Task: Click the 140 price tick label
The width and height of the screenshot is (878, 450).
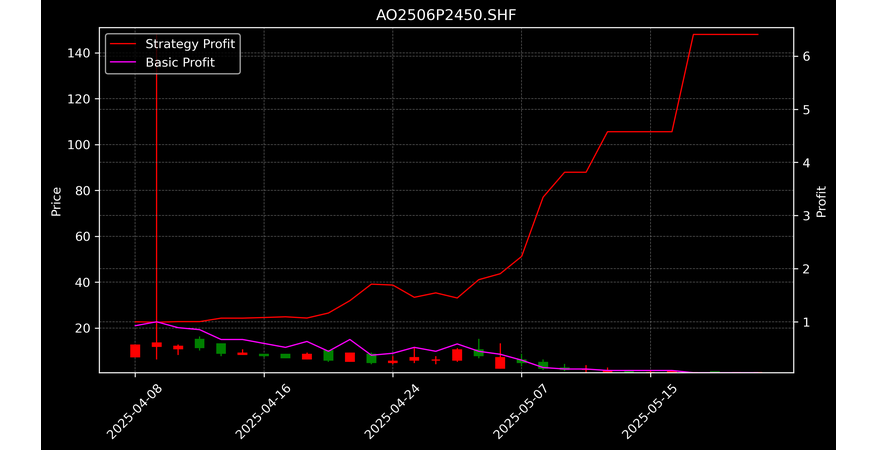Action: (81, 53)
